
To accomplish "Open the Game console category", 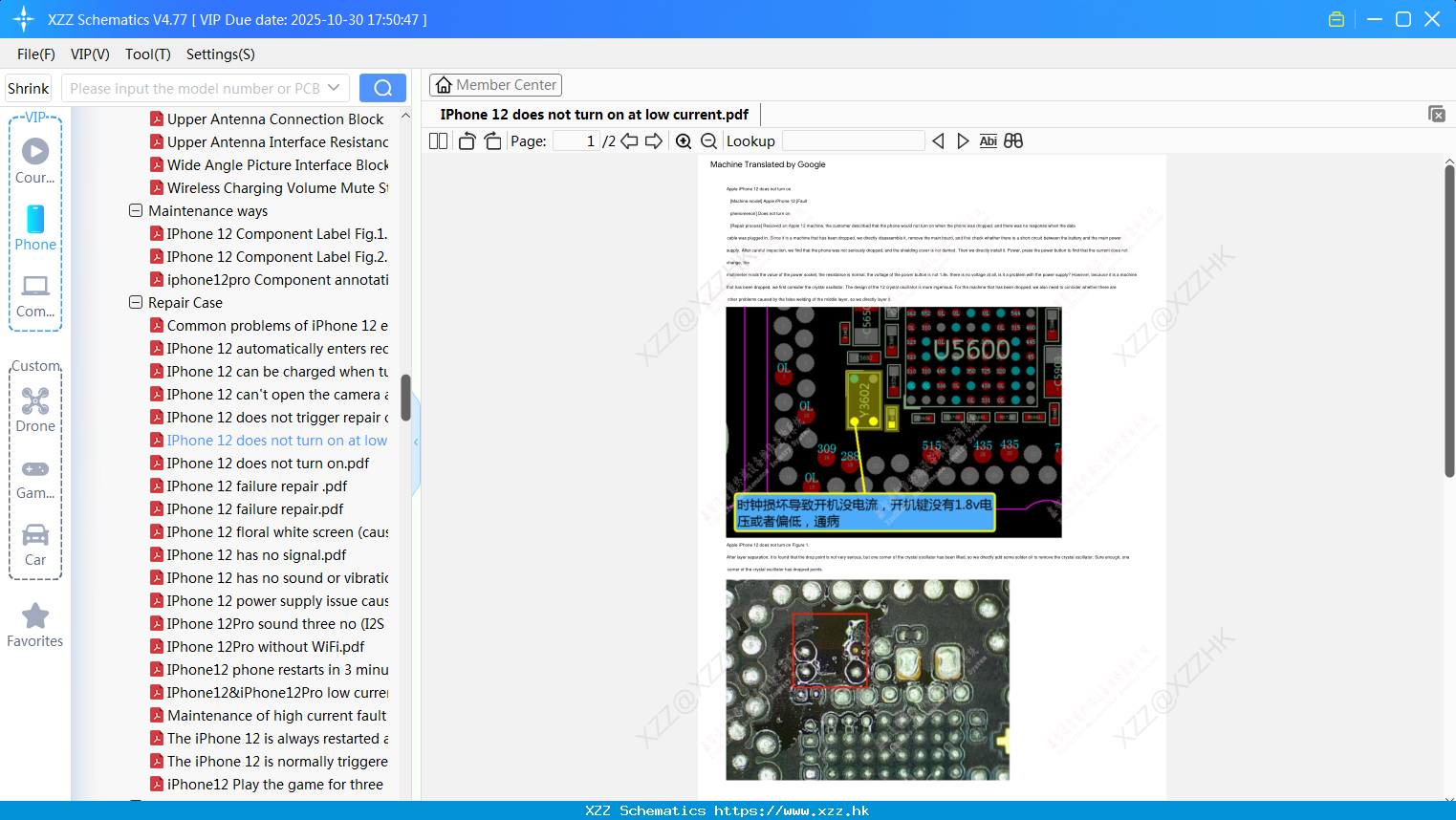I will point(35,478).
